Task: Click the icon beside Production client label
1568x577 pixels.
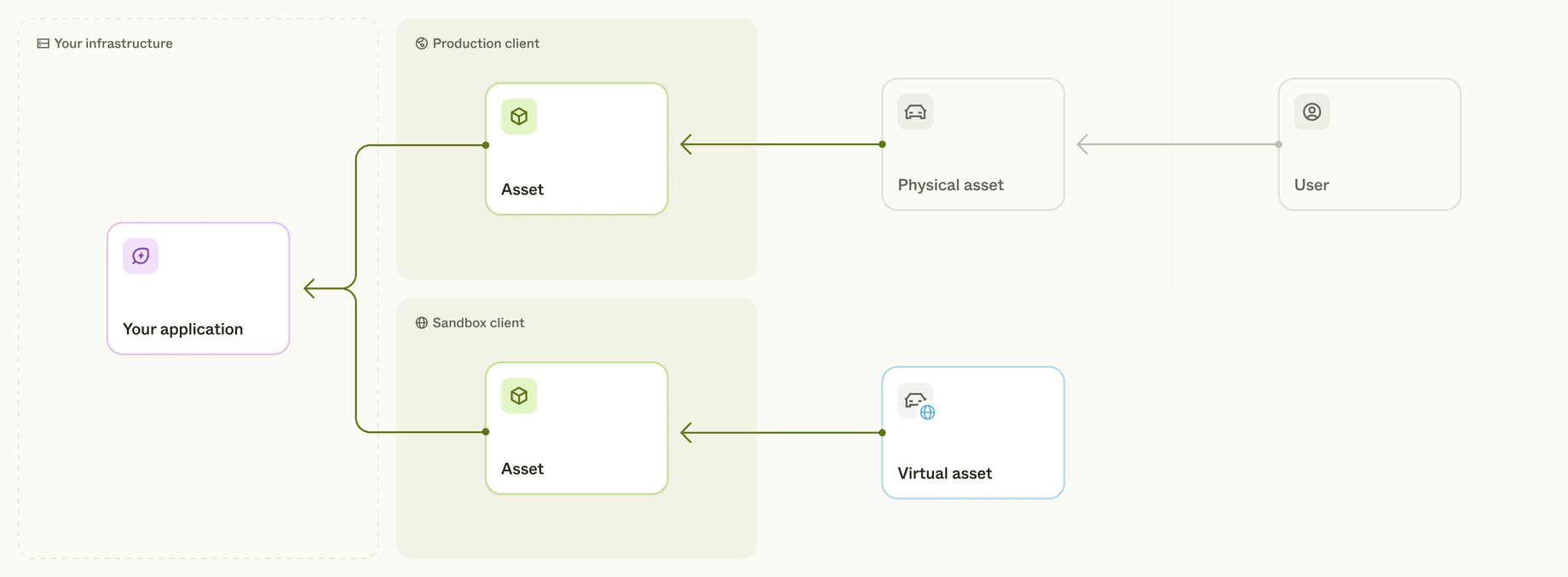Action: pyautogui.click(x=421, y=43)
